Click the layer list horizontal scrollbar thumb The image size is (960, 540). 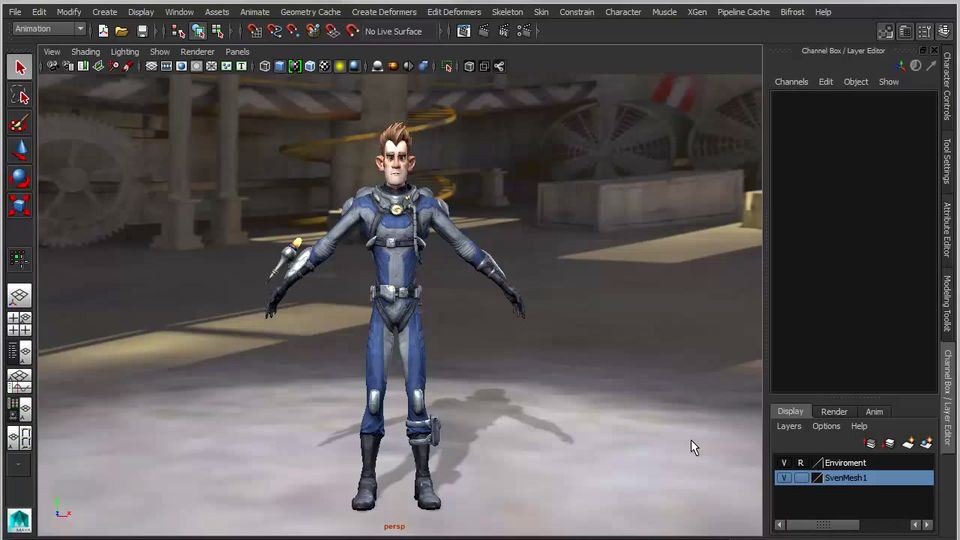tap(823, 525)
